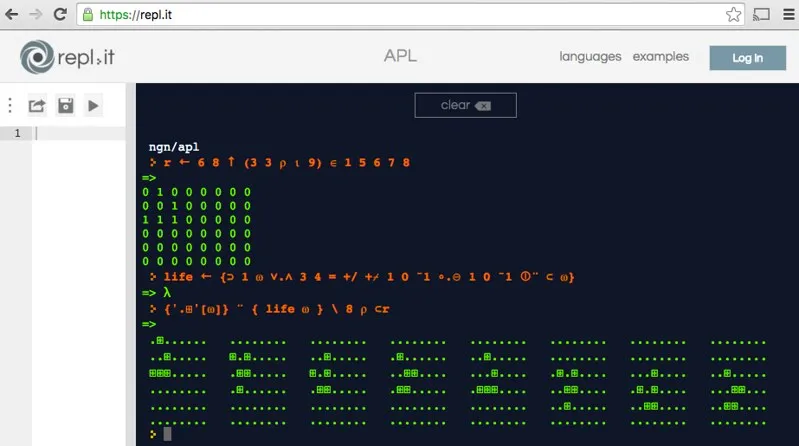Open the browser hamburger menu
799x446 pixels.
click(788, 14)
